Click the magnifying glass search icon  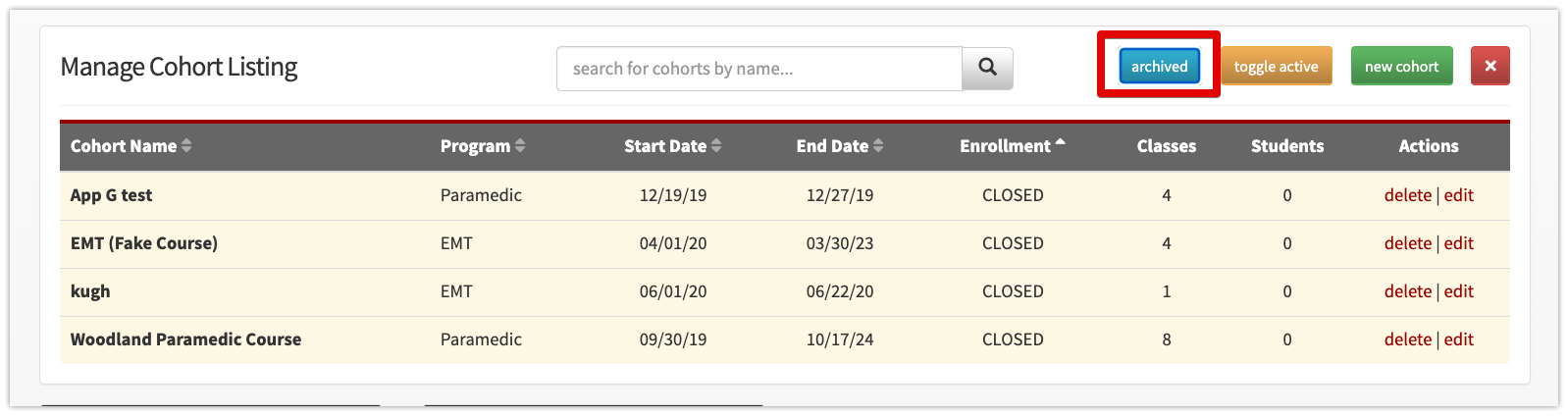(x=987, y=68)
